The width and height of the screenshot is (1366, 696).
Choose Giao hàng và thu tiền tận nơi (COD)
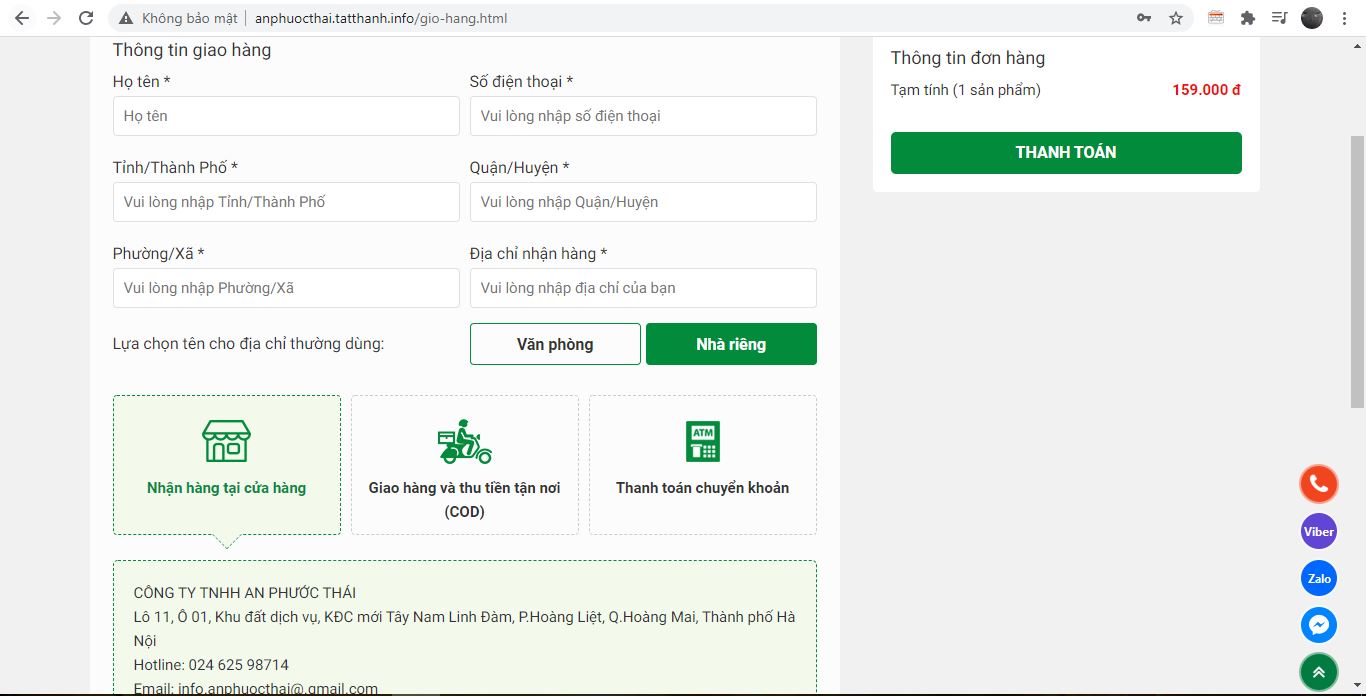click(465, 465)
